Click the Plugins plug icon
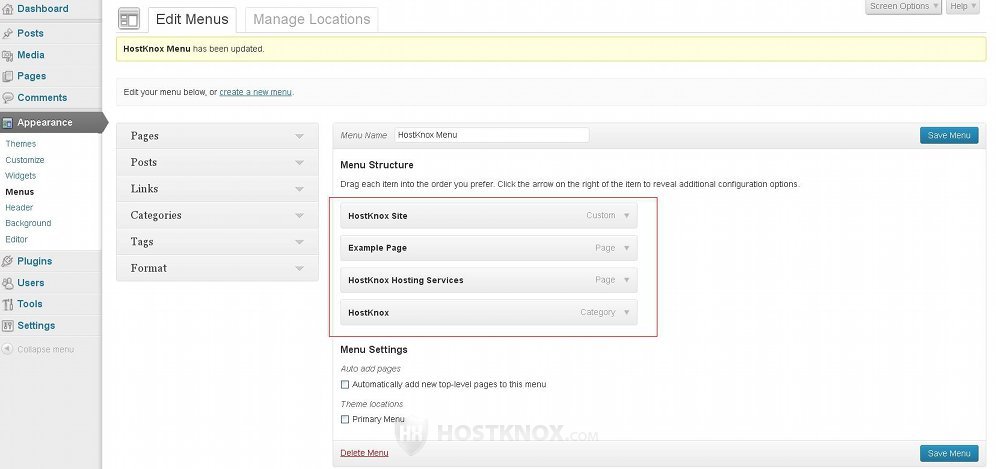996x469 pixels. pos(8,261)
